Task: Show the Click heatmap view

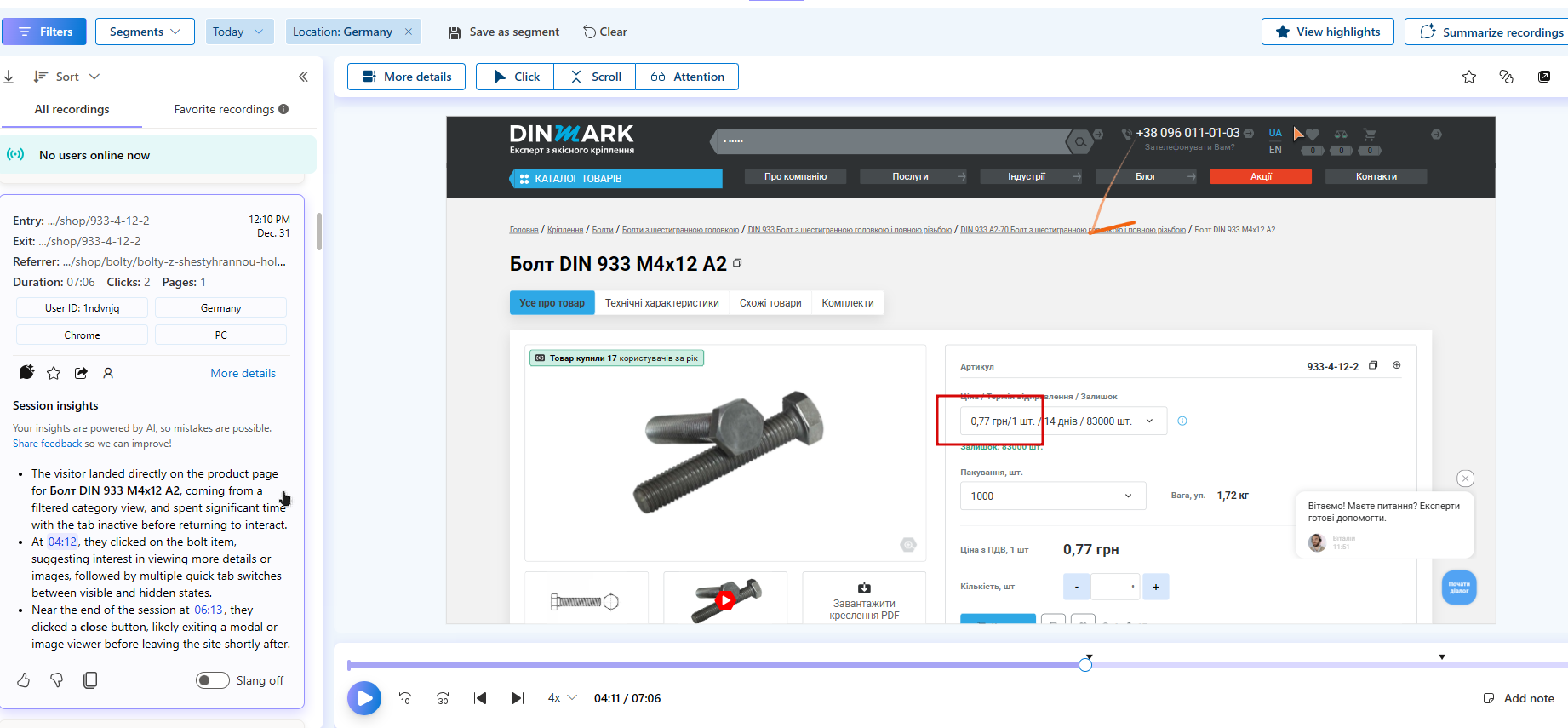Action: (515, 77)
